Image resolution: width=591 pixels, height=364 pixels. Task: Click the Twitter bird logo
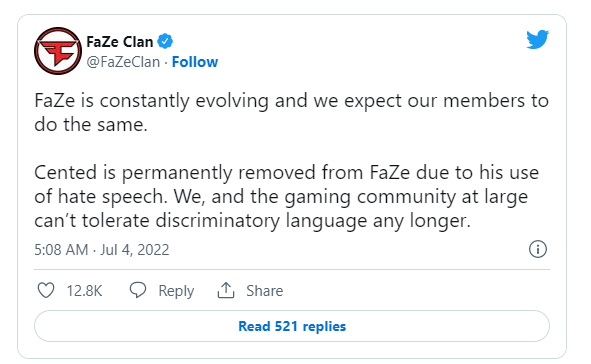coord(537,40)
